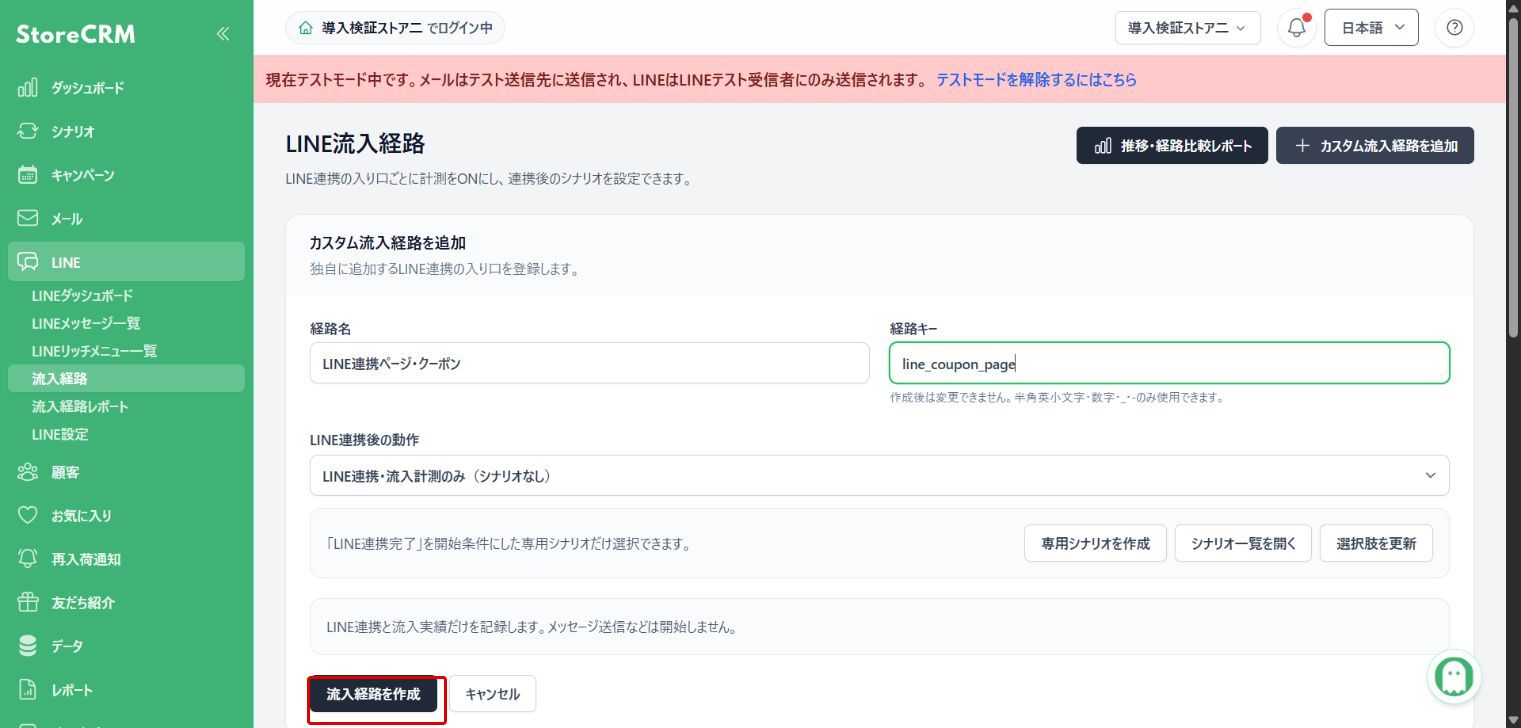The image size is (1521, 728).
Task: Click the メール envelope icon
Action: coord(28,218)
